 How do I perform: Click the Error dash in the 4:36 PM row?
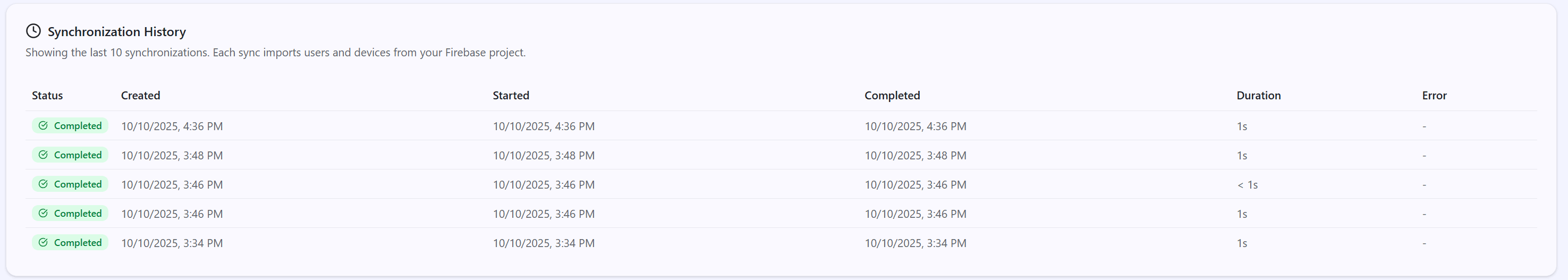pyautogui.click(x=1423, y=126)
